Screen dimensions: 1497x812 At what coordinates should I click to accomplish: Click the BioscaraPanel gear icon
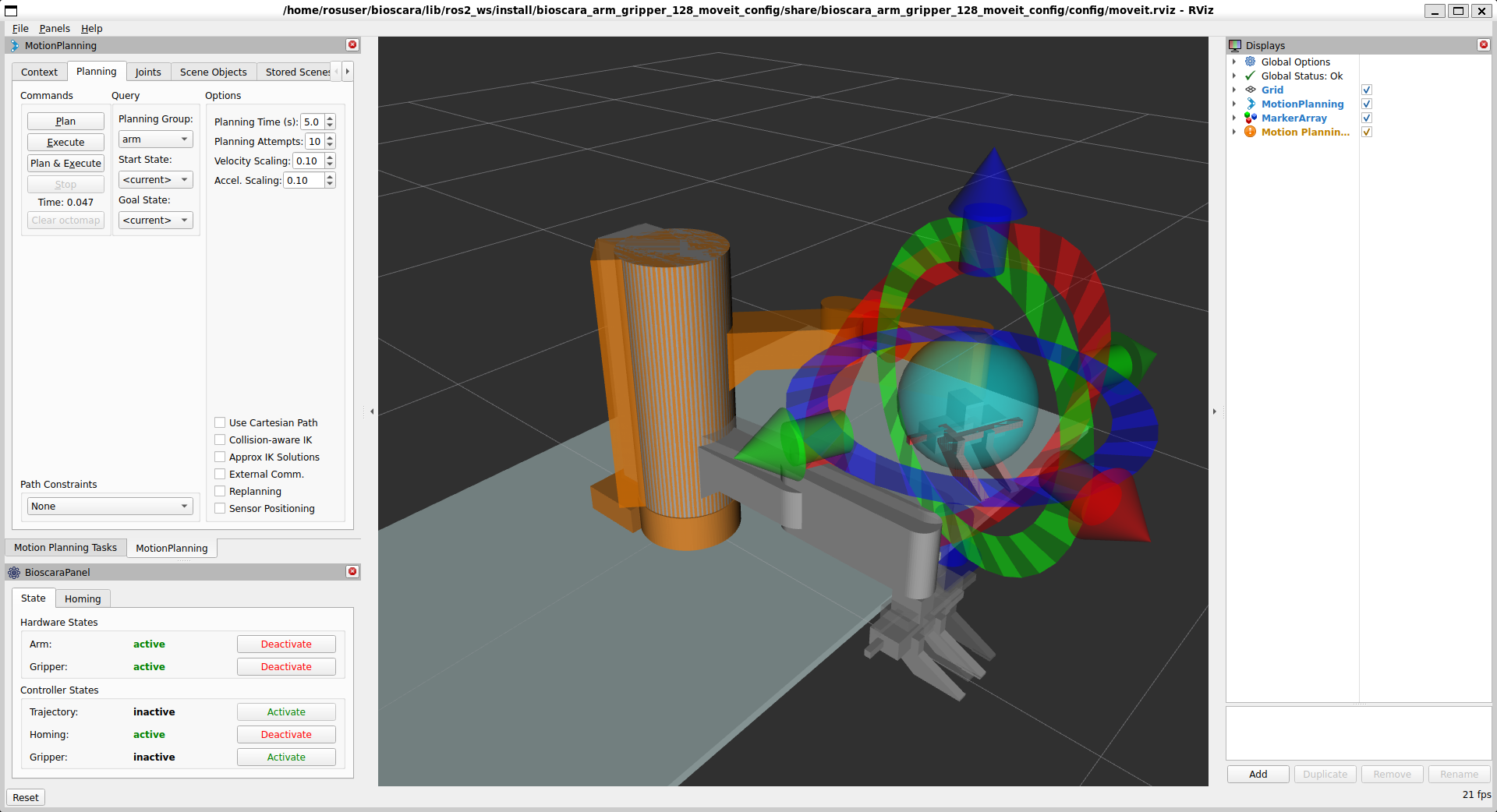[13, 573]
